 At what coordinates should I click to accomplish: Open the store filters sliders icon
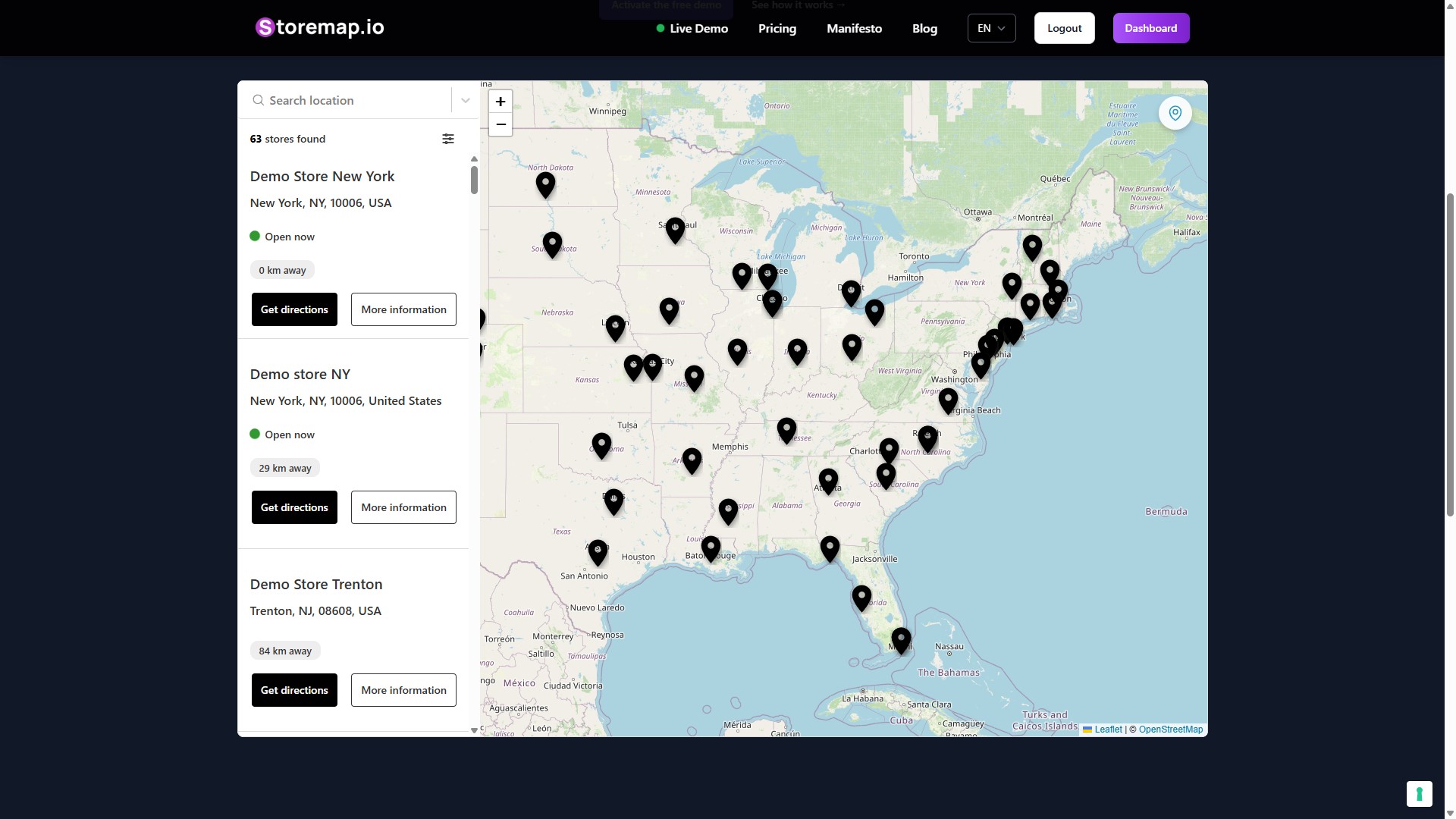pos(448,139)
